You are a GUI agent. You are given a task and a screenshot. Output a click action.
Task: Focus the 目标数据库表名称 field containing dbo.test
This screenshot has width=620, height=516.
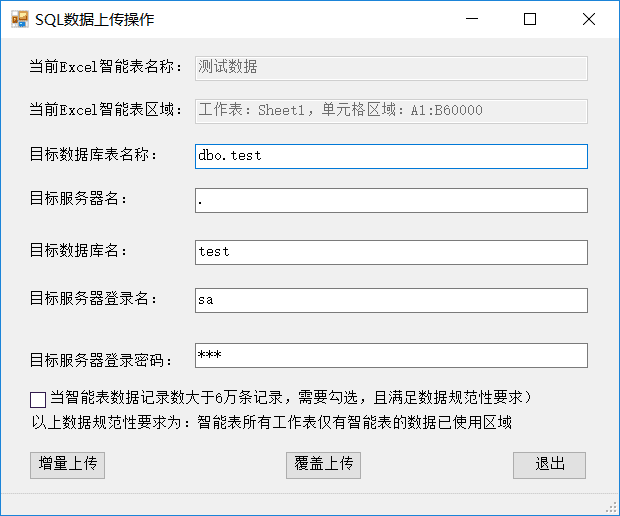click(x=391, y=157)
